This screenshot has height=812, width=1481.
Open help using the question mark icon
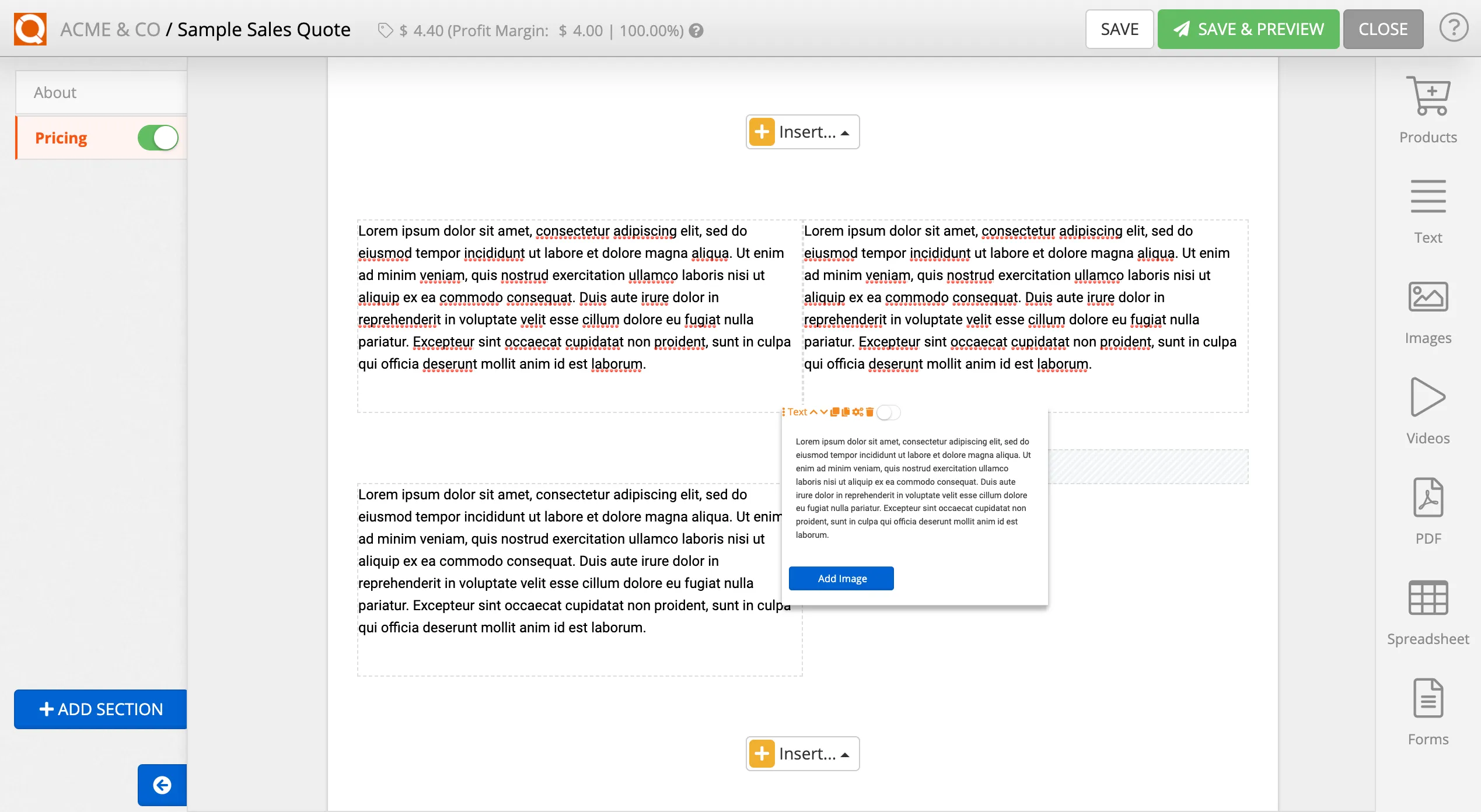[1453, 27]
